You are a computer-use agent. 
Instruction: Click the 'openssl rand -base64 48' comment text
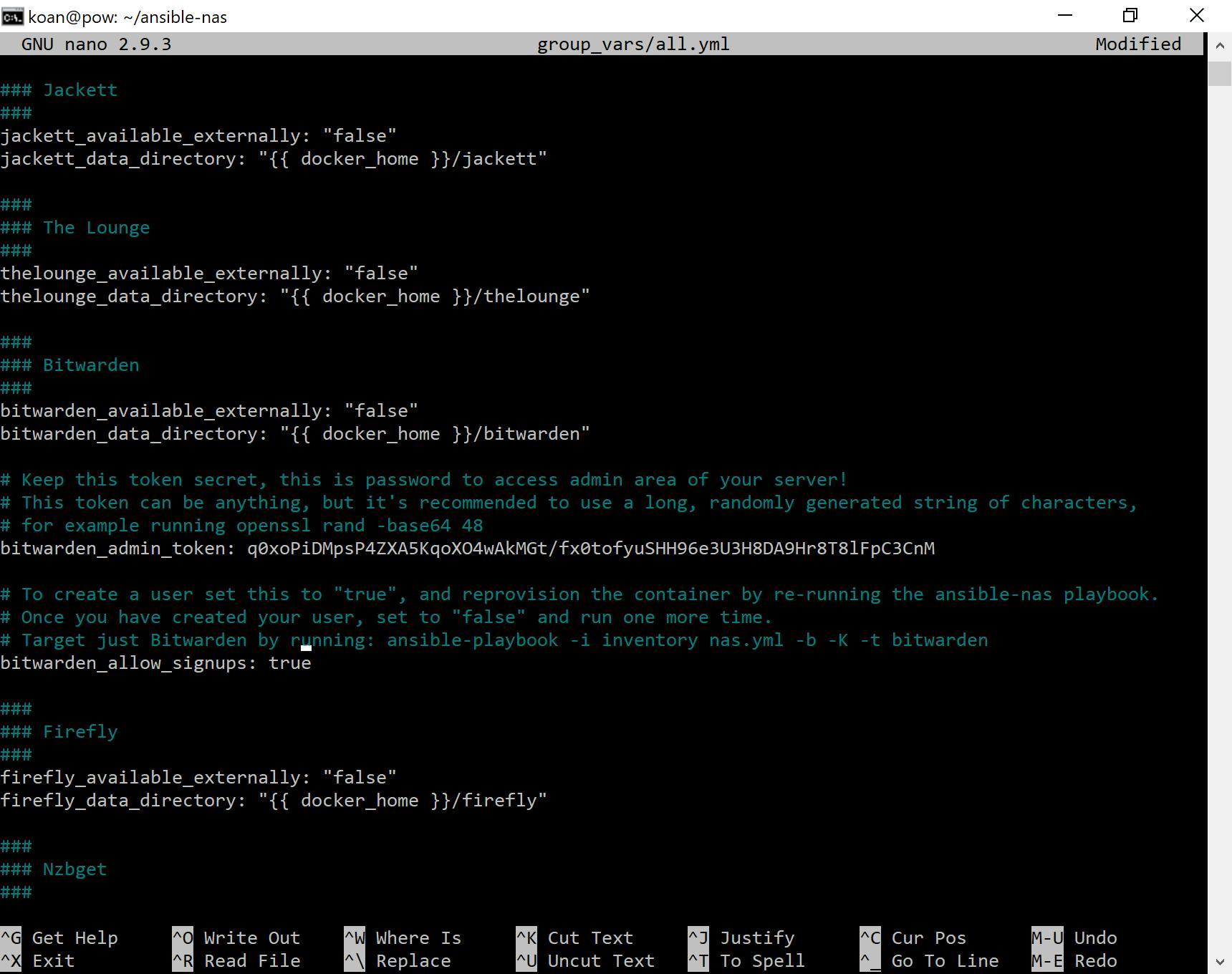360,526
